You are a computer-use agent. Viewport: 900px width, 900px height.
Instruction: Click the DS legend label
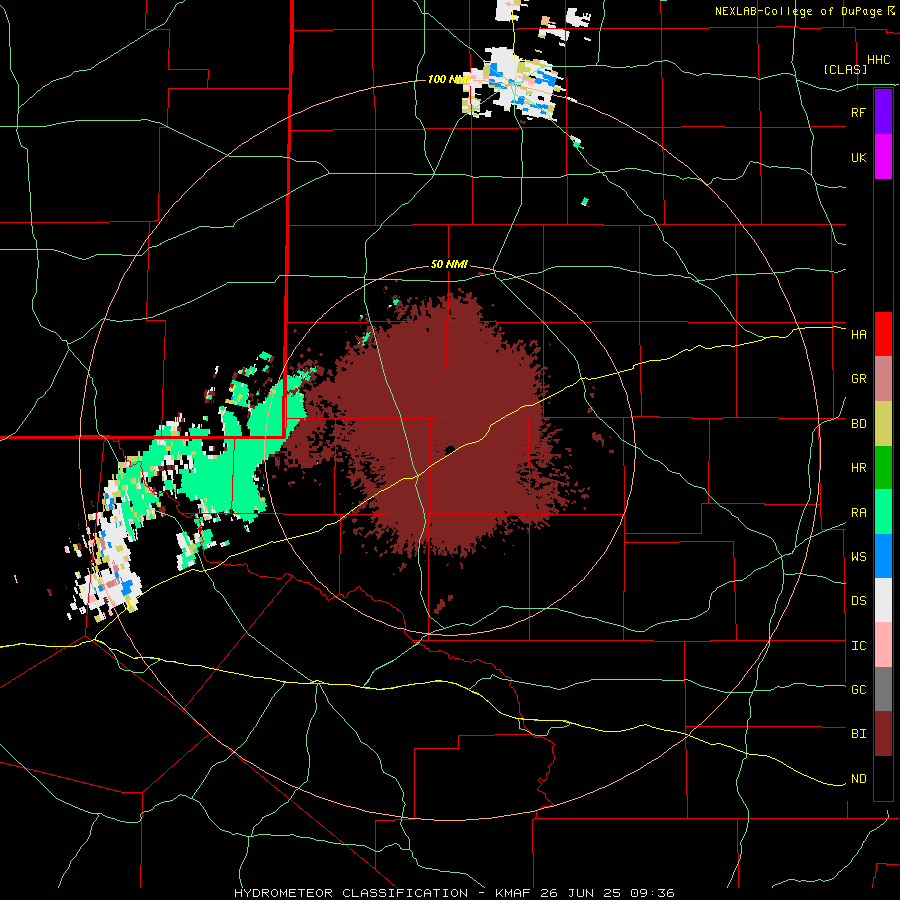point(858,600)
